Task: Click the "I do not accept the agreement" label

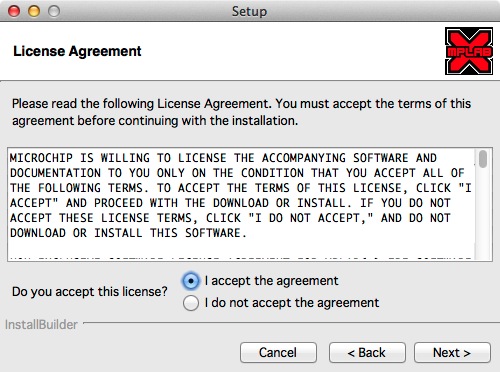Action: [x=292, y=303]
